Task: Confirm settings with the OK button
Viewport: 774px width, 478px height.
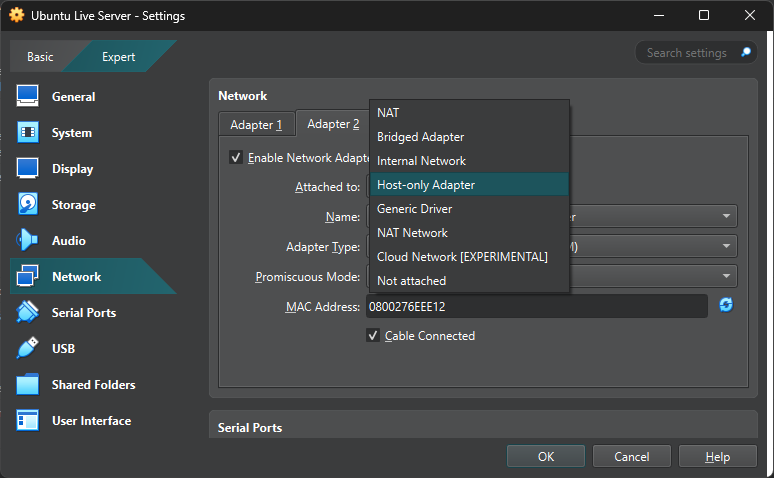Action: point(545,456)
